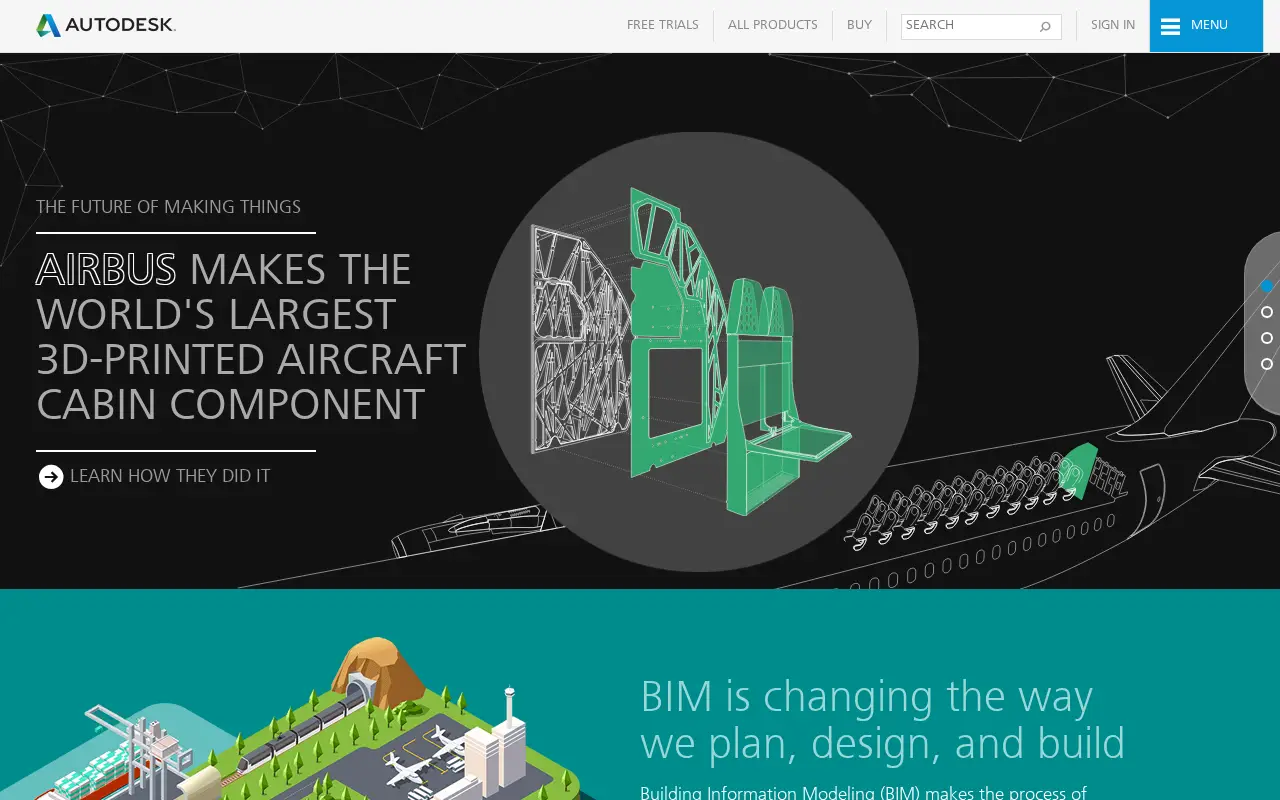The height and width of the screenshot is (800, 1280).
Task: Click the "Building Information Modeling (BIM)" paragraph
Action: (863, 792)
